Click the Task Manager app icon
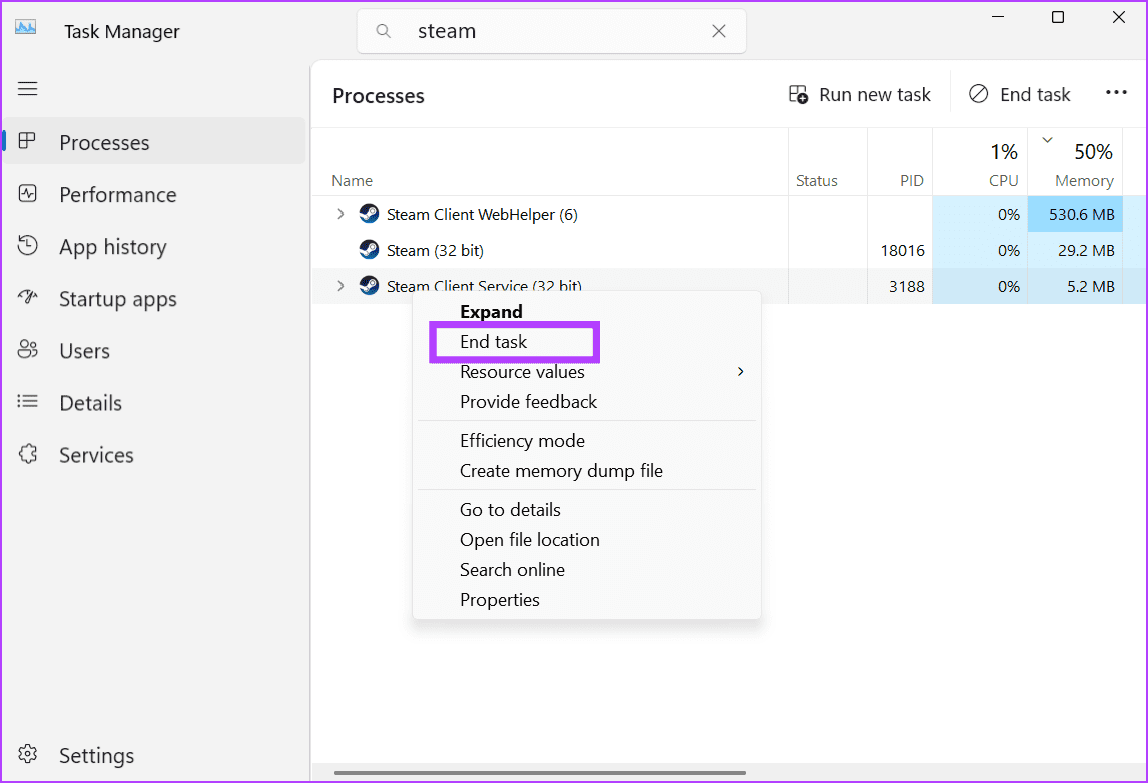This screenshot has height=783, width=1148. (26, 28)
